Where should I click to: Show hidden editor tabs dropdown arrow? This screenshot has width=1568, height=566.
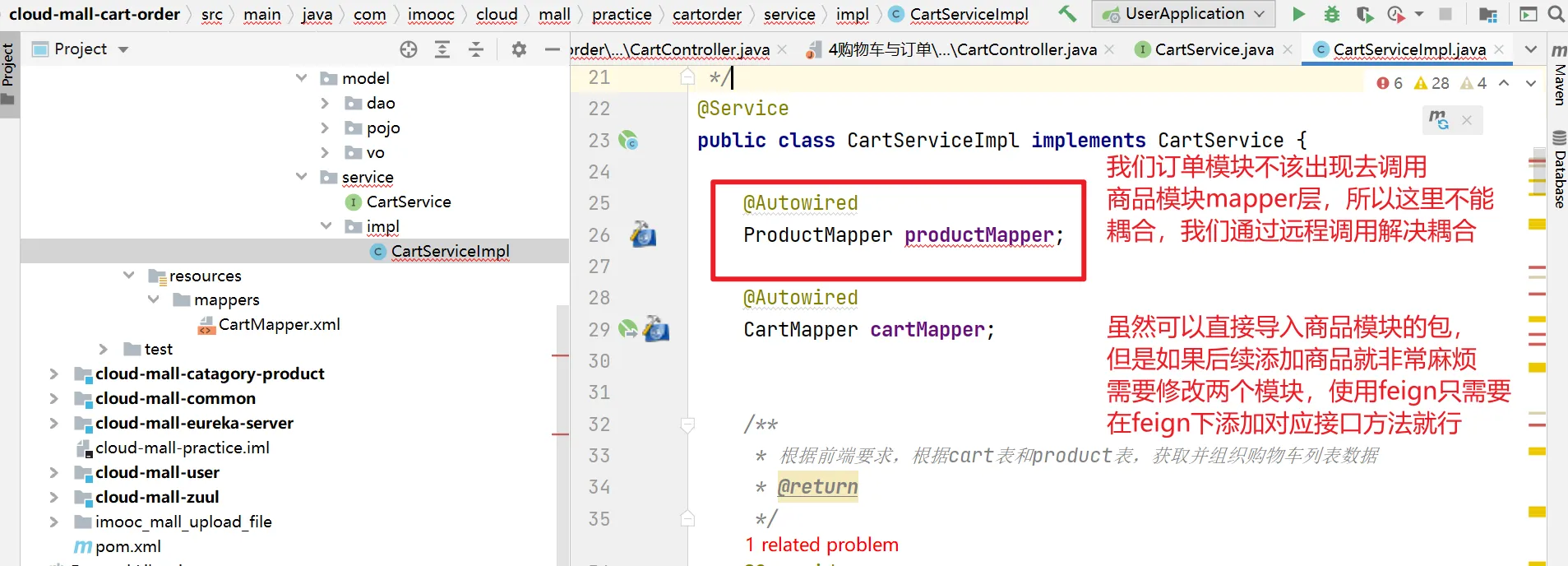pos(1531,49)
